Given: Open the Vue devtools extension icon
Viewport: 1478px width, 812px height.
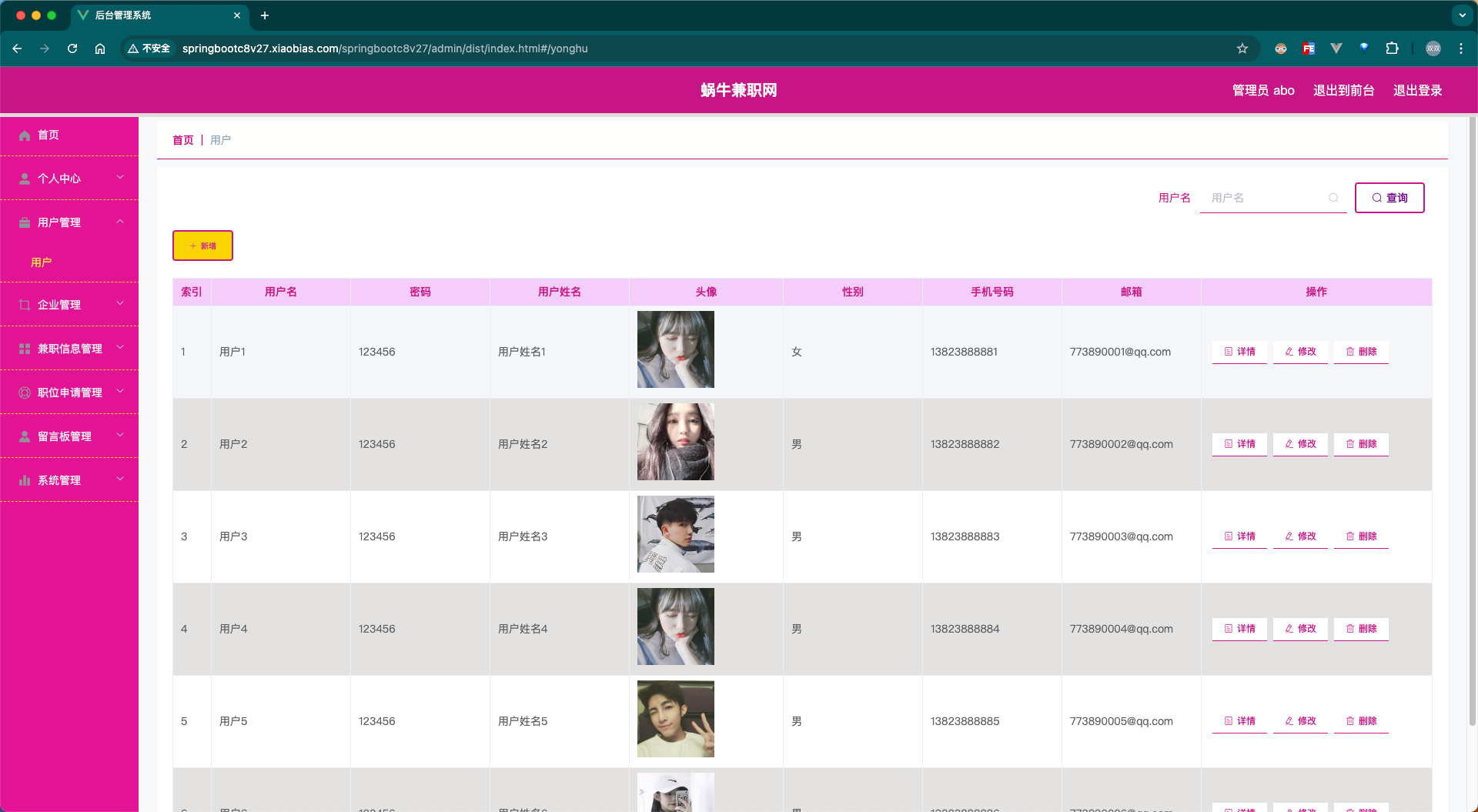Looking at the screenshot, I should (1336, 48).
